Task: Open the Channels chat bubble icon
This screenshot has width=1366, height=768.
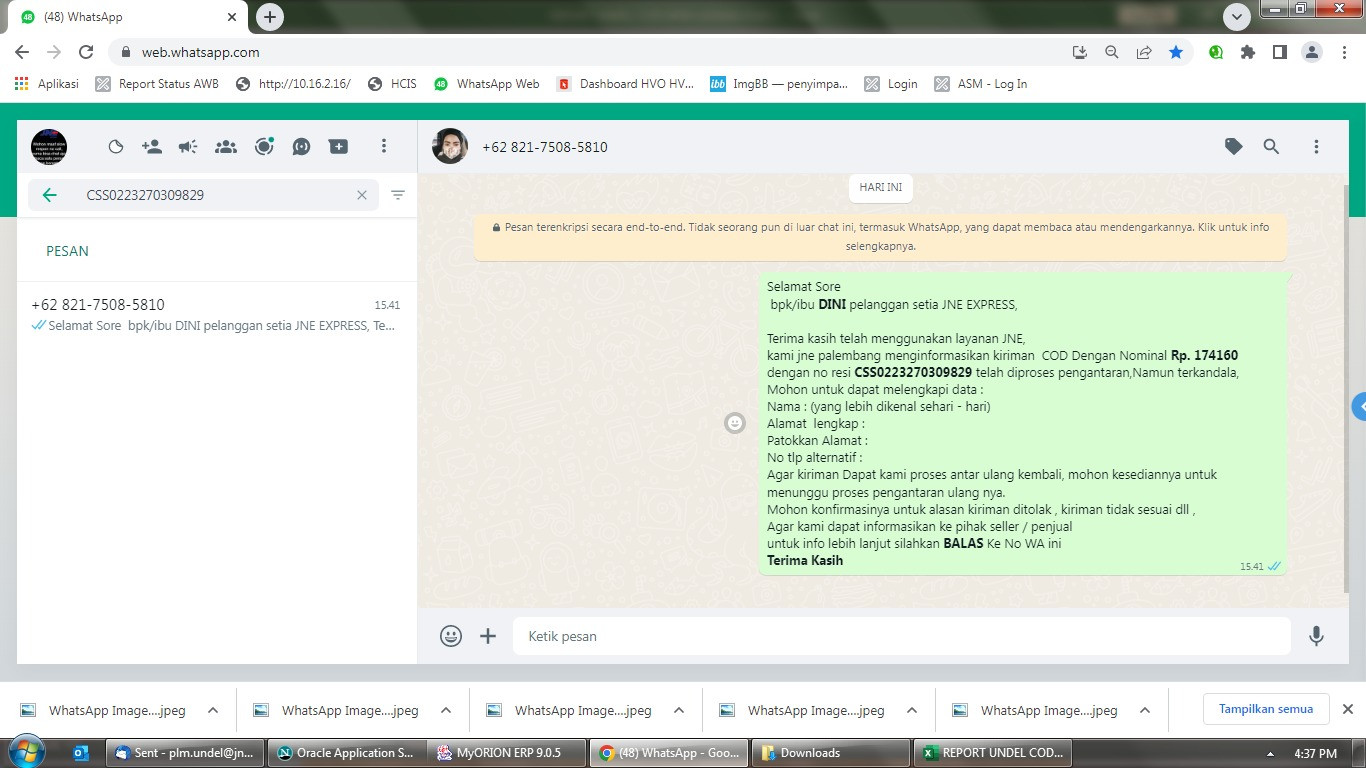Action: point(301,146)
